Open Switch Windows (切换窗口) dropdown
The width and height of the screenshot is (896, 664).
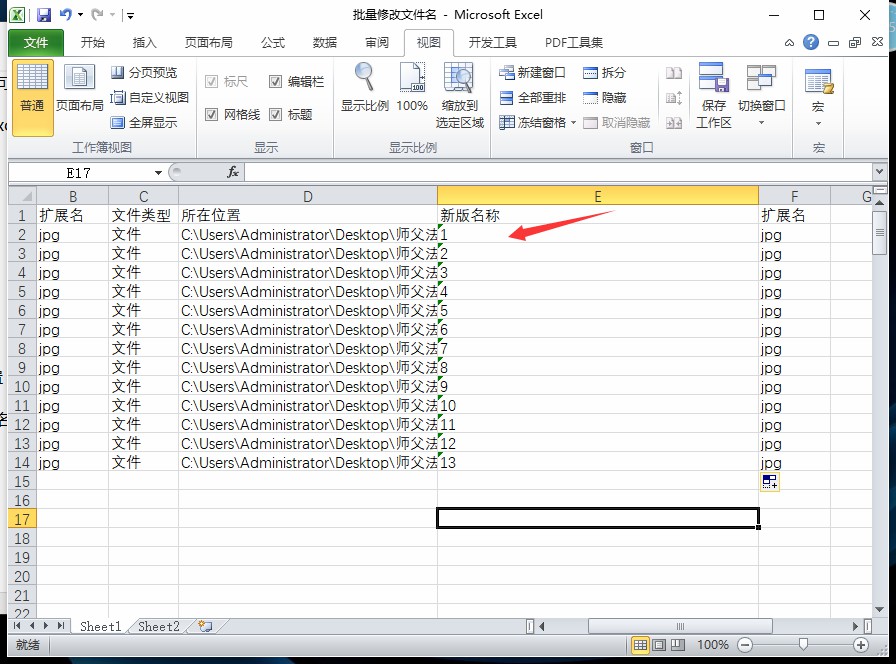click(761, 95)
